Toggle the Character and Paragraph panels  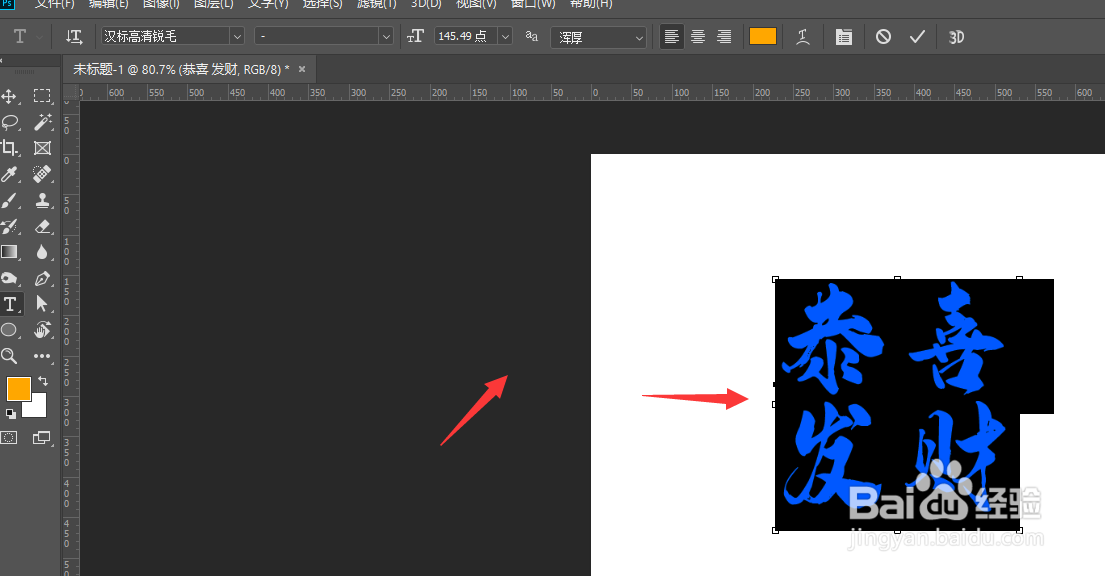click(x=844, y=37)
